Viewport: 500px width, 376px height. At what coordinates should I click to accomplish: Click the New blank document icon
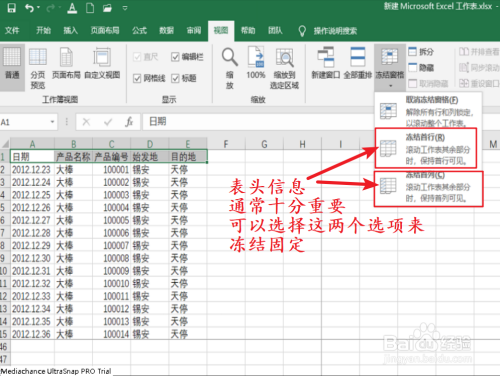[90, 8]
